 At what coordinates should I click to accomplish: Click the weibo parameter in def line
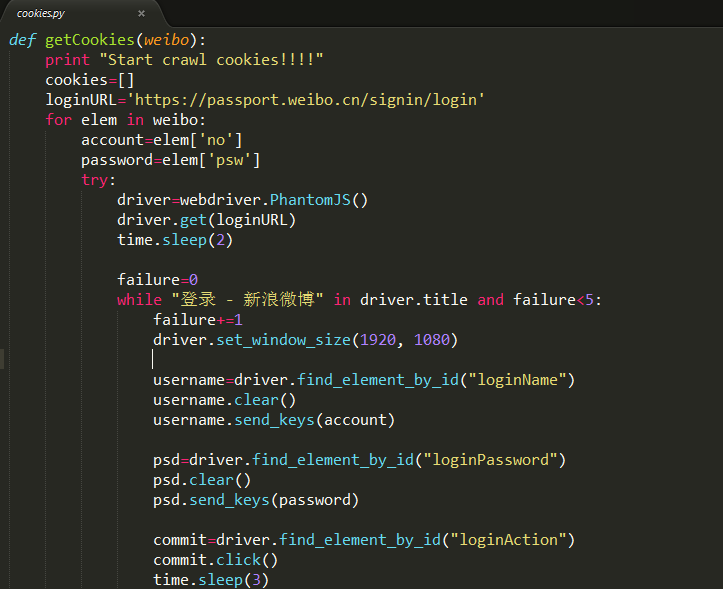[x=166, y=40]
